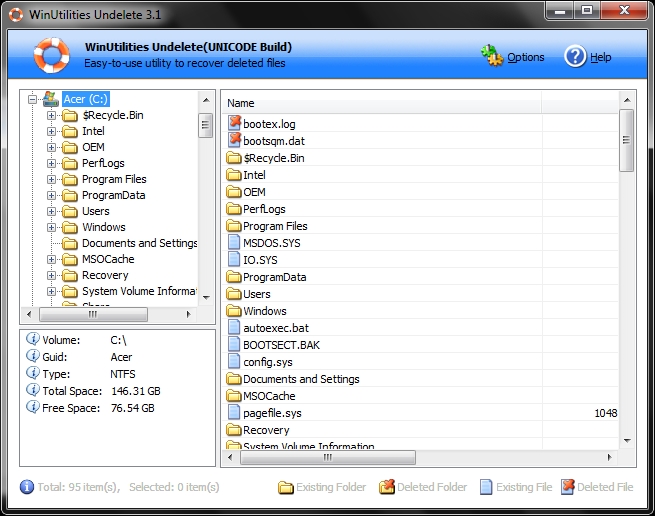Viewport: 655px width, 516px height.
Task: Click autoexec.bat file icon
Action: (x=234, y=328)
